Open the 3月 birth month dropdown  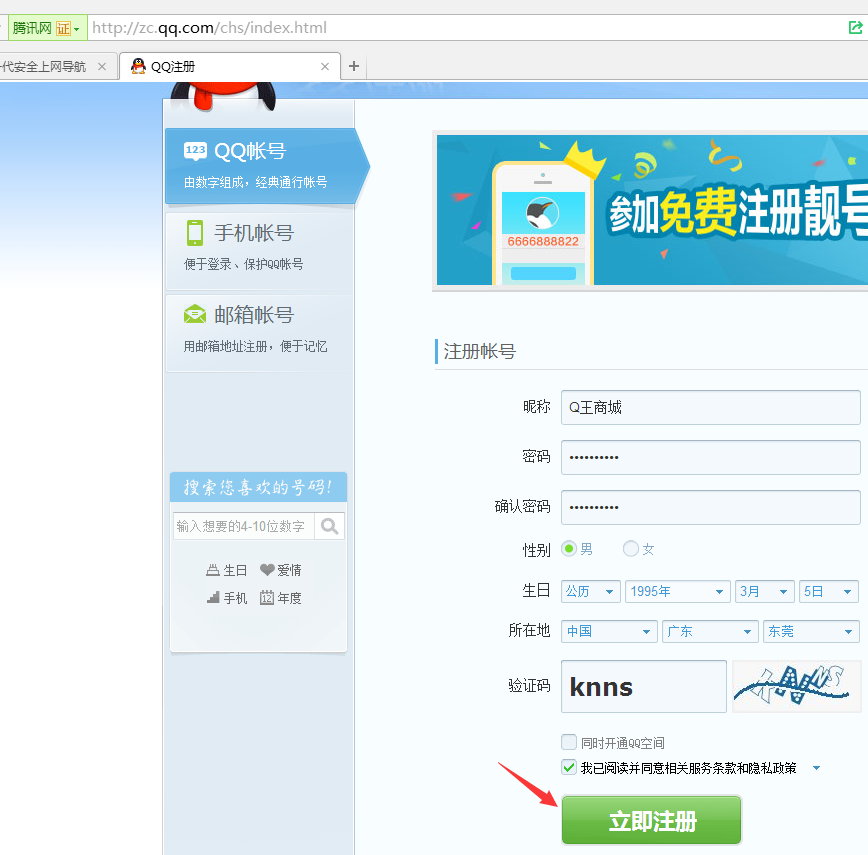coord(765,592)
